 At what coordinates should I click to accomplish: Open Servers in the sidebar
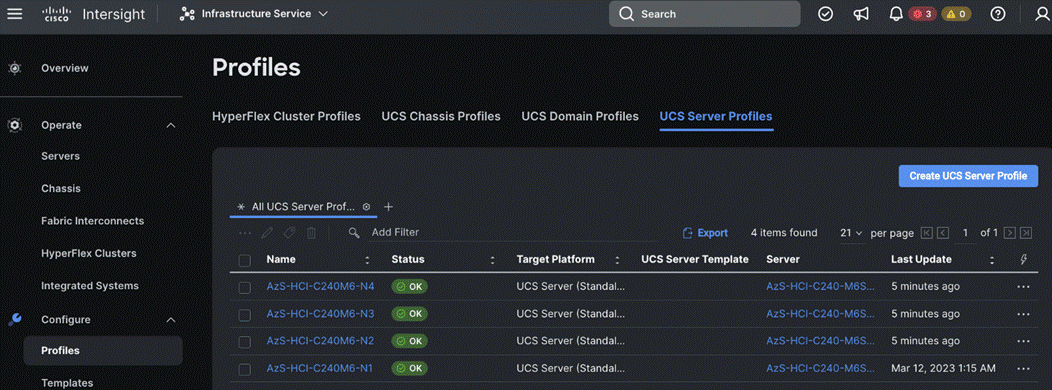click(x=60, y=156)
